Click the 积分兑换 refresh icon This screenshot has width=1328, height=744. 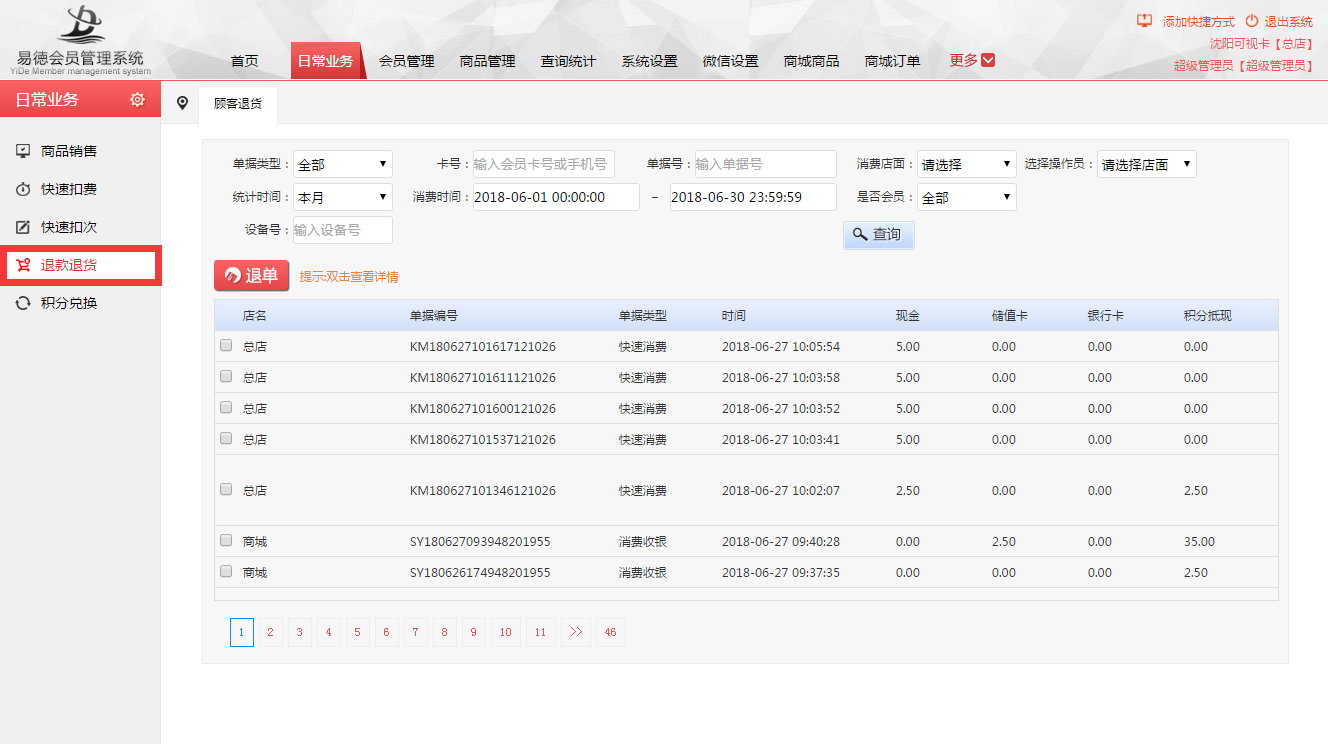(x=23, y=303)
